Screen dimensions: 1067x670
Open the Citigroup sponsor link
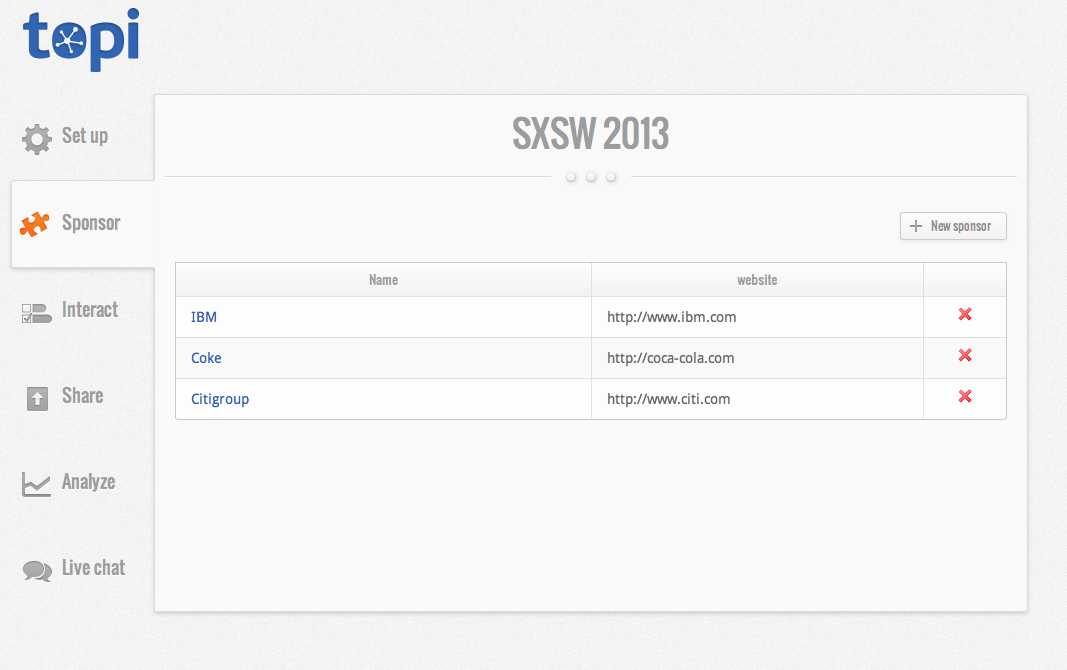point(220,399)
